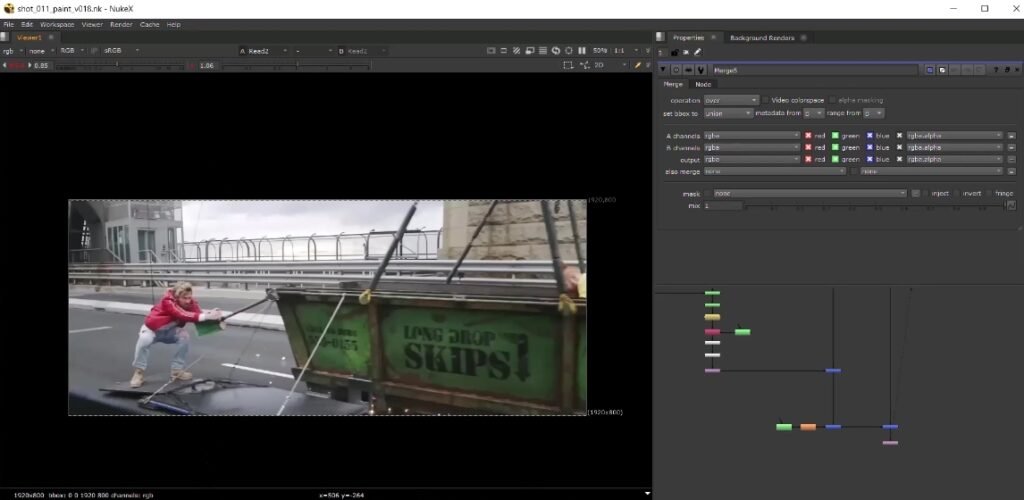Float the Merge5 properties panel
This screenshot has height=500, width=1024.
[x=1007, y=69]
